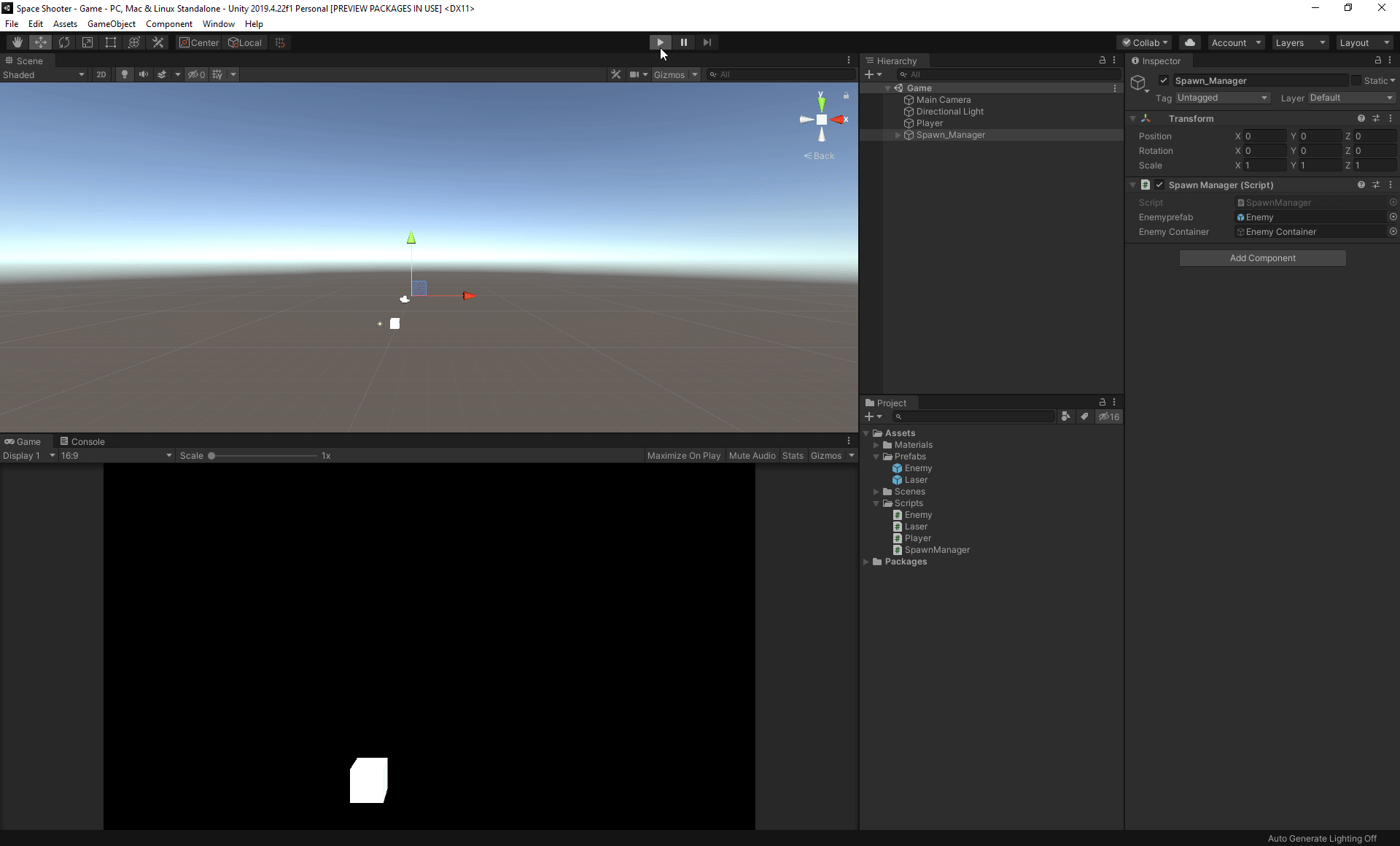This screenshot has width=1400, height=846.
Task: Open the Tag dropdown showing Untagged
Action: coord(1222,98)
